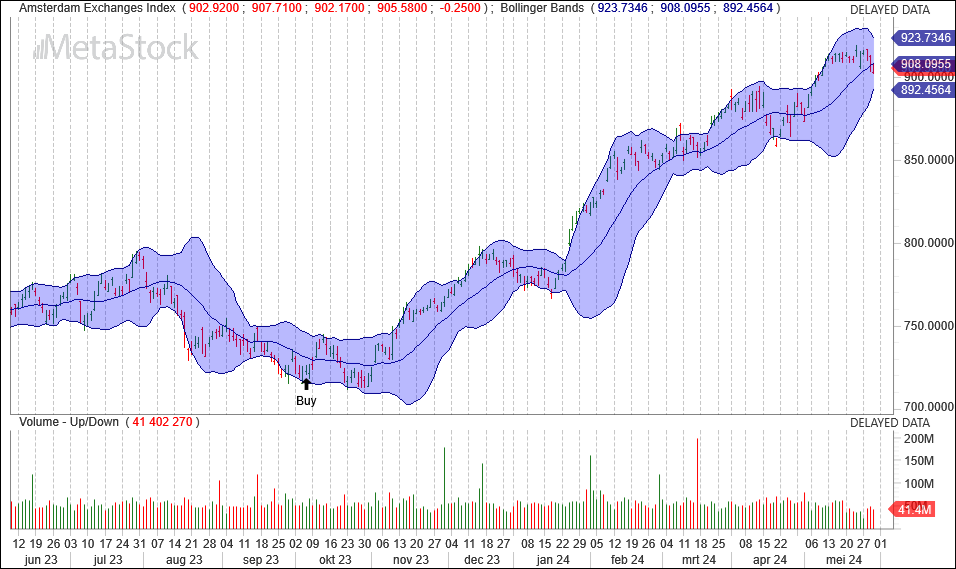This screenshot has width=956, height=569.
Task: Select the lower band value tag 892.4564
Action: click(922, 89)
